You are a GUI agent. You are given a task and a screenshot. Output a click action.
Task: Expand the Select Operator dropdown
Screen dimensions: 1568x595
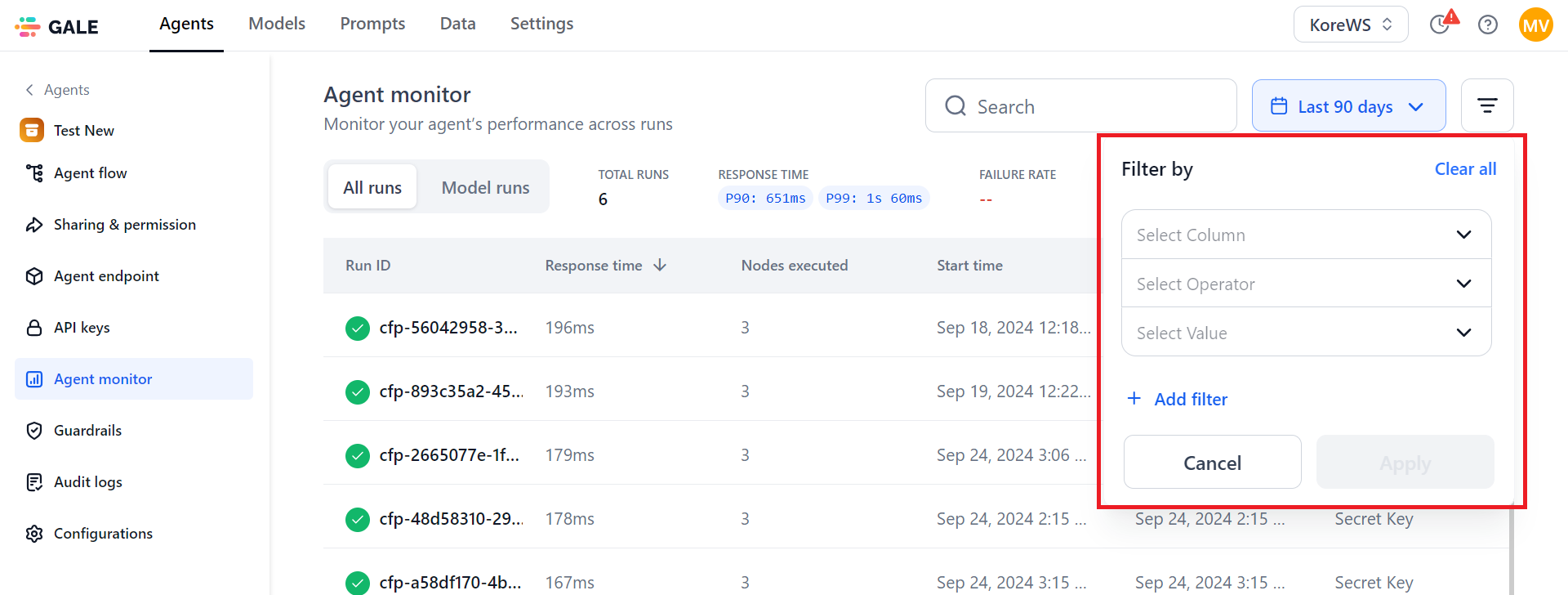tap(1306, 284)
